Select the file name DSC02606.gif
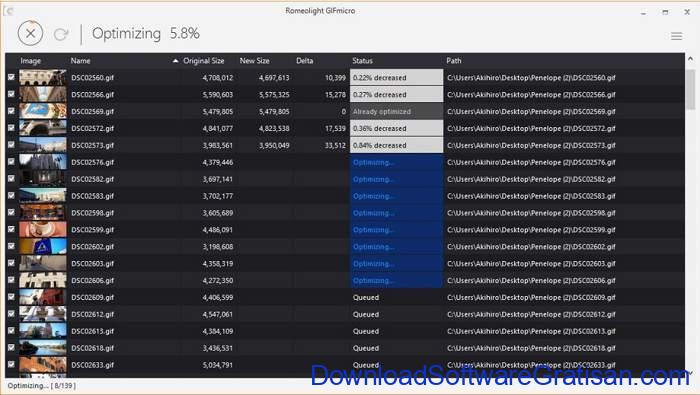This screenshot has height=395, width=700. point(92,280)
